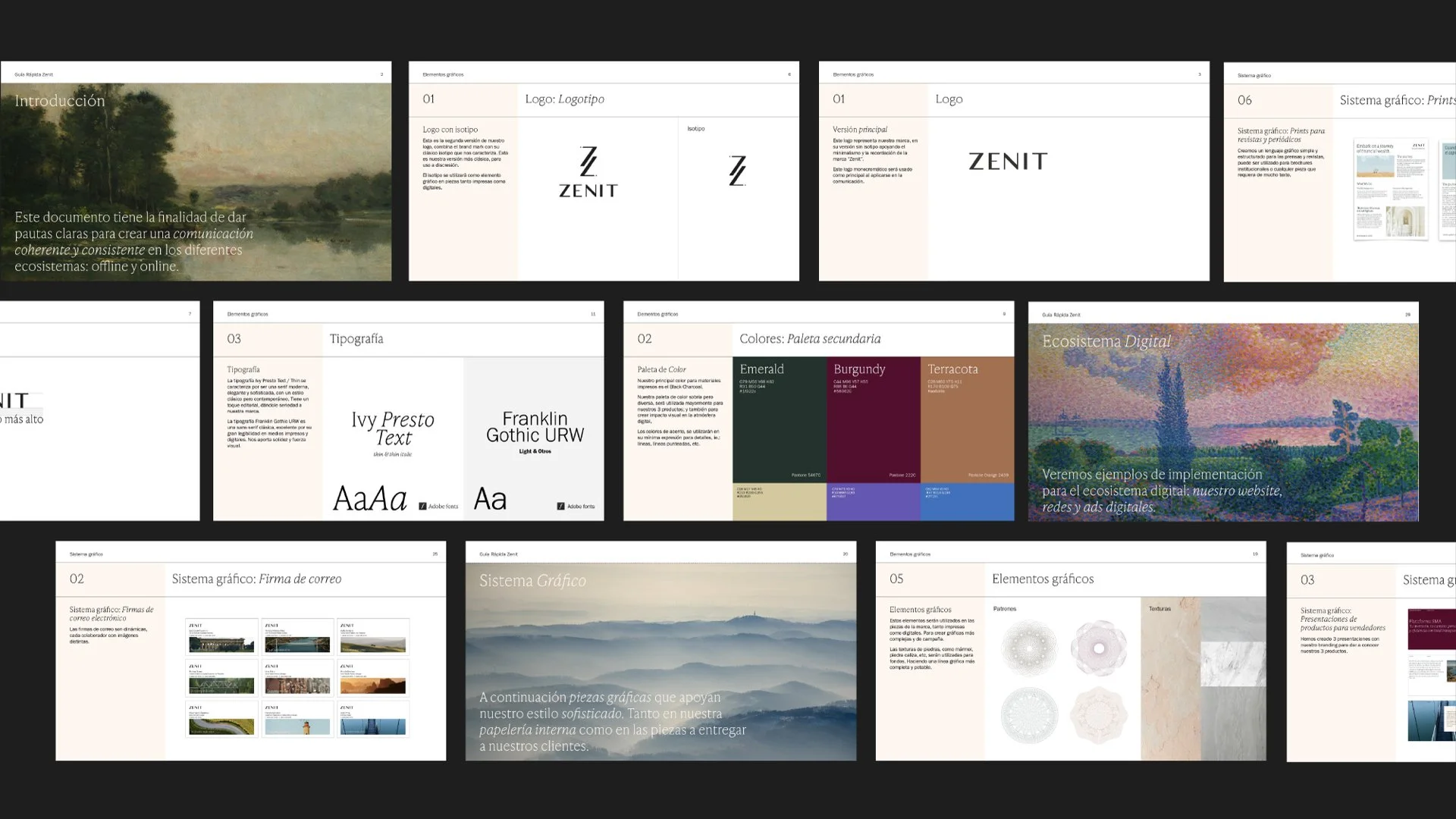Image resolution: width=1456 pixels, height=819 pixels.
Task: Pick the blue accent swatch below Terracota
Action: (968, 502)
